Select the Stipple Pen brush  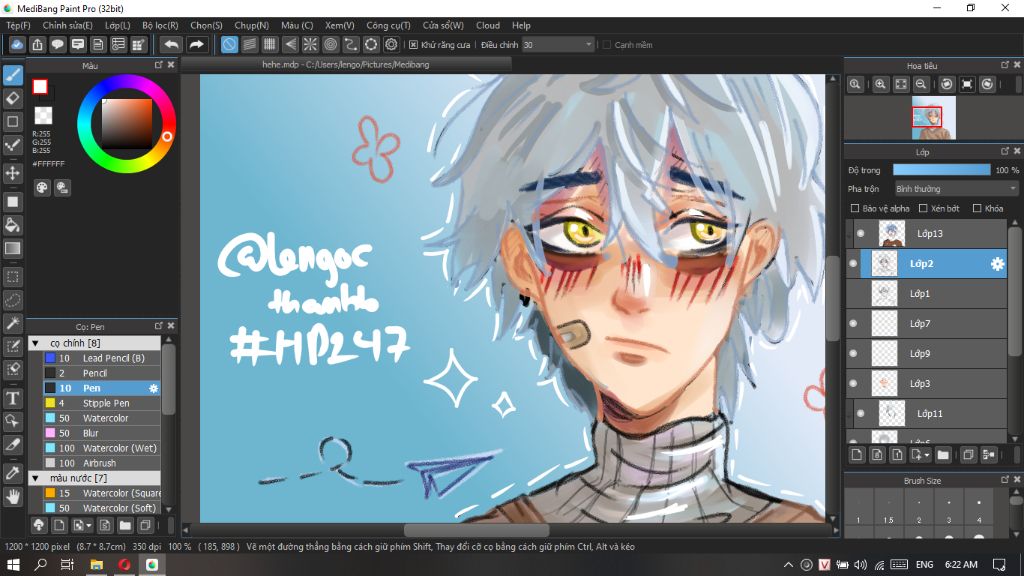click(101, 403)
